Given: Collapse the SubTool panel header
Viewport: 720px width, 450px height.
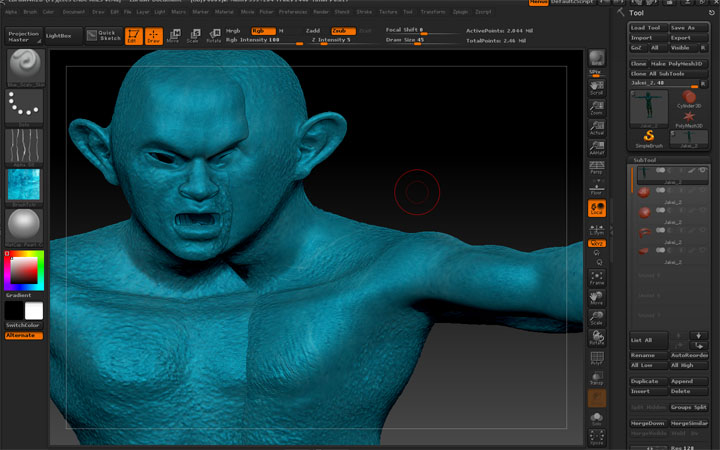Looking at the screenshot, I should 645,160.
